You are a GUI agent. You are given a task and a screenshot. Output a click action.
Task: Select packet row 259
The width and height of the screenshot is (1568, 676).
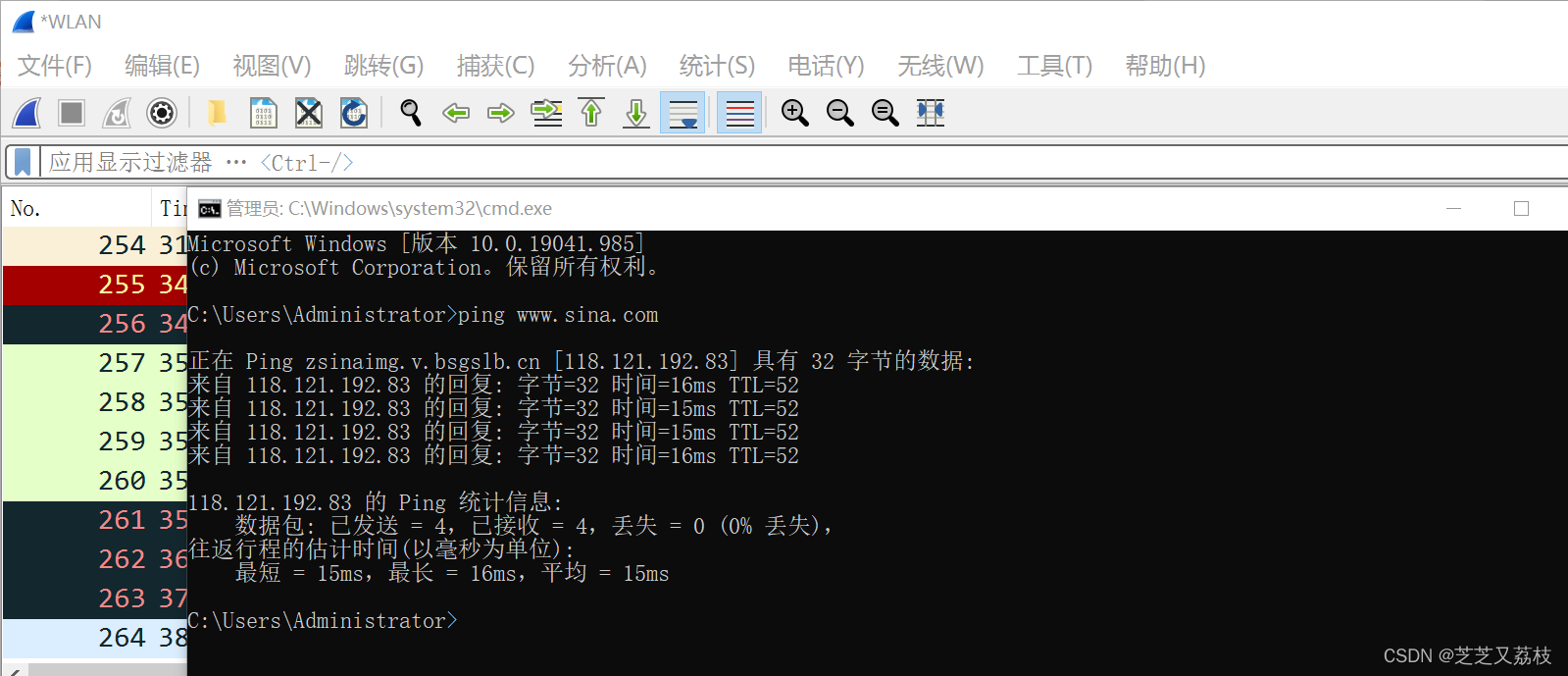click(x=95, y=442)
